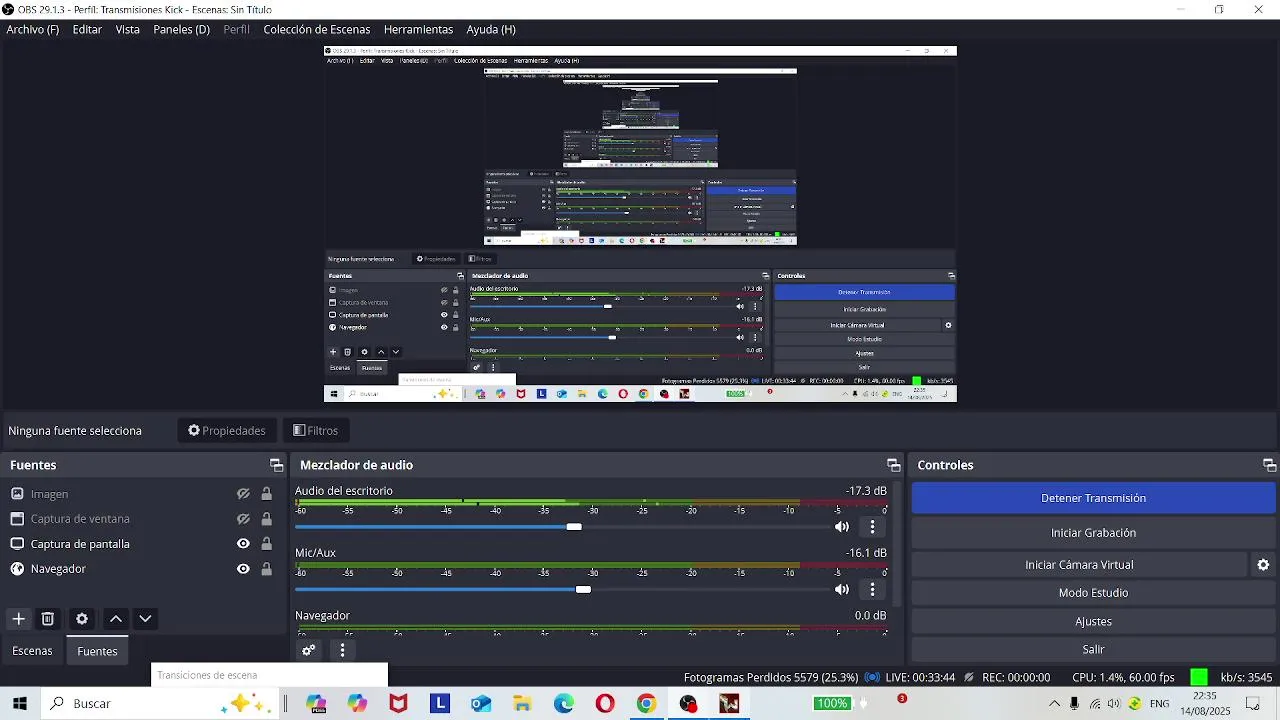1280x720 pixels.
Task: Open Outlook from the taskbar
Action: [481, 704]
